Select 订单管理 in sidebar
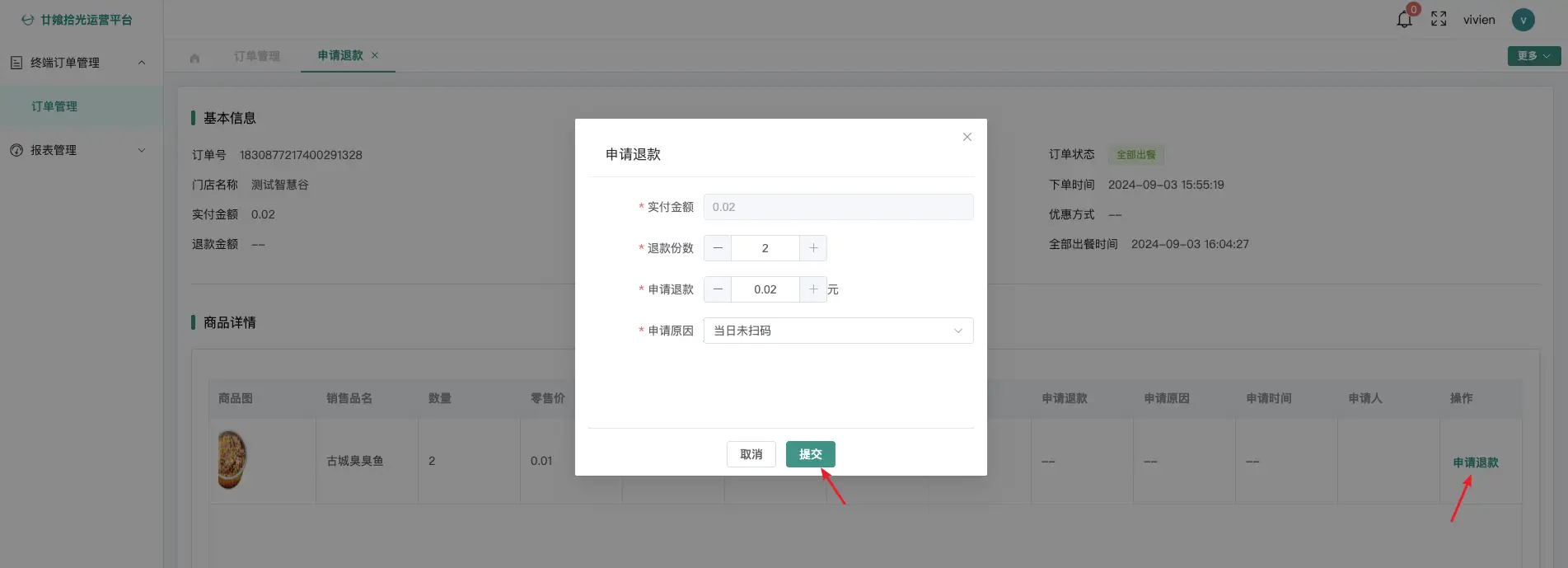1568x568 pixels. (x=54, y=106)
